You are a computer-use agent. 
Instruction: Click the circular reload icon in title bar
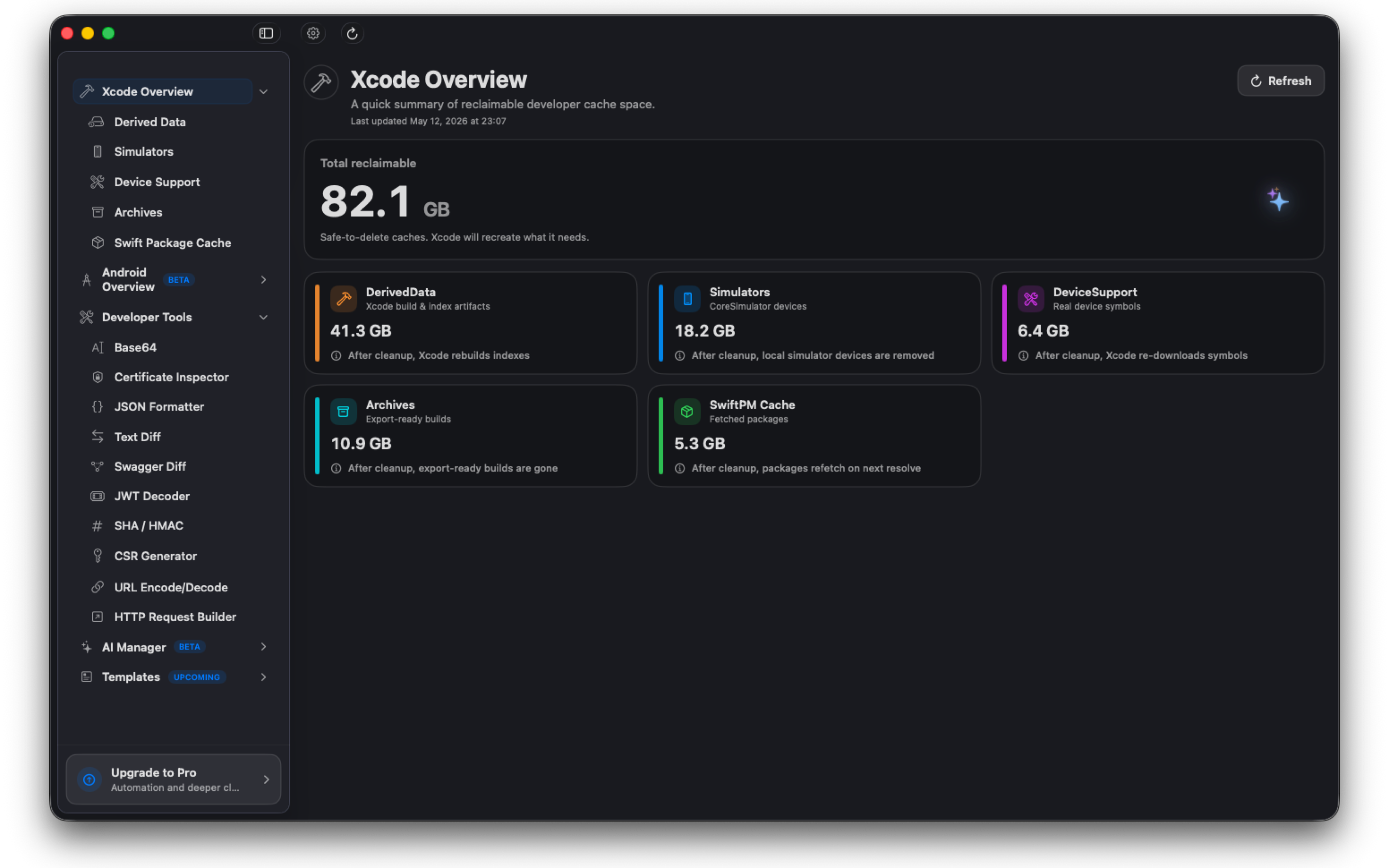tap(353, 33)
